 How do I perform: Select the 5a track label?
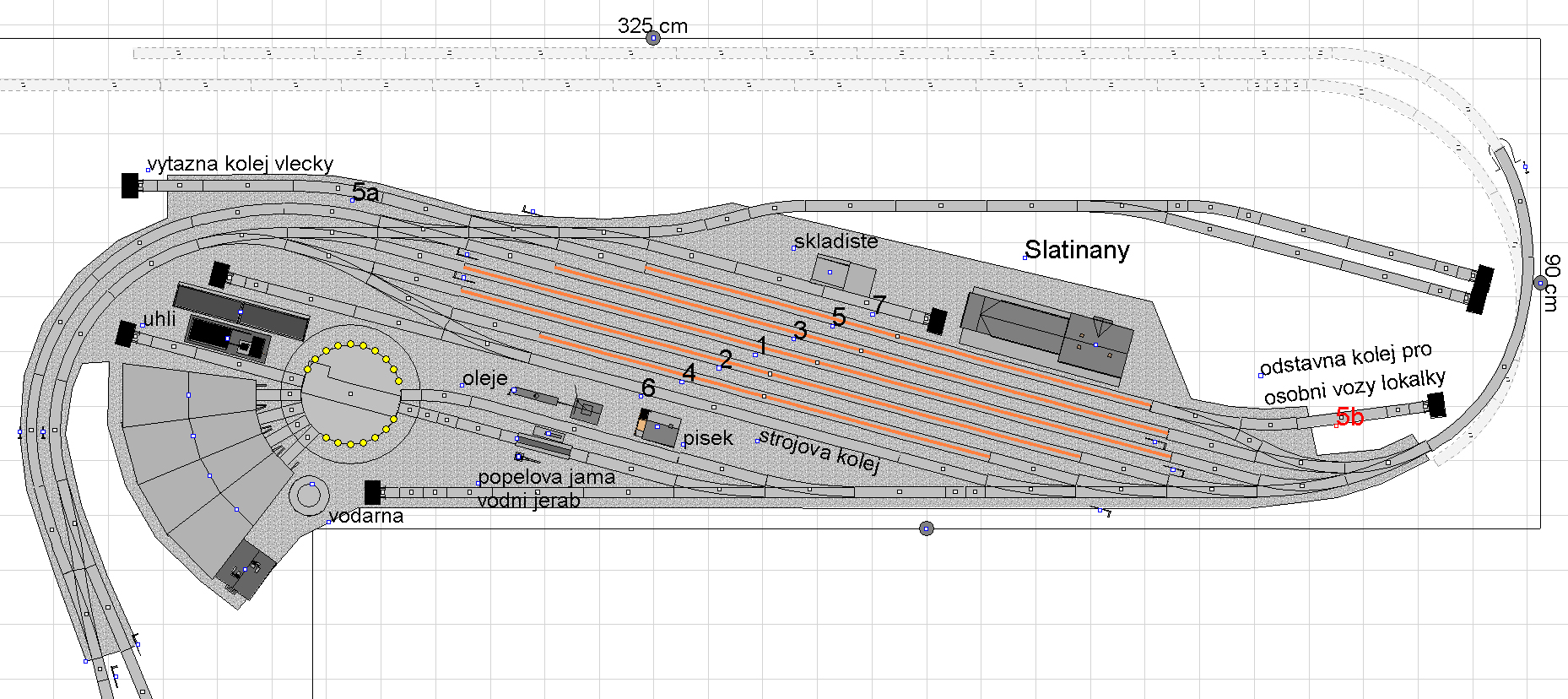365,192
